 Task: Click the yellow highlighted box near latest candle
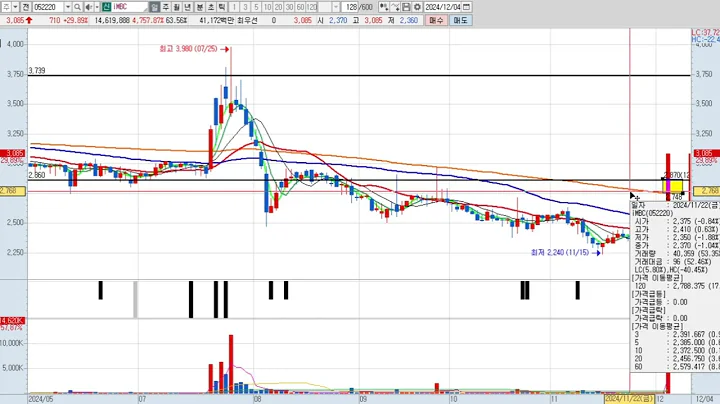[673, 185]
